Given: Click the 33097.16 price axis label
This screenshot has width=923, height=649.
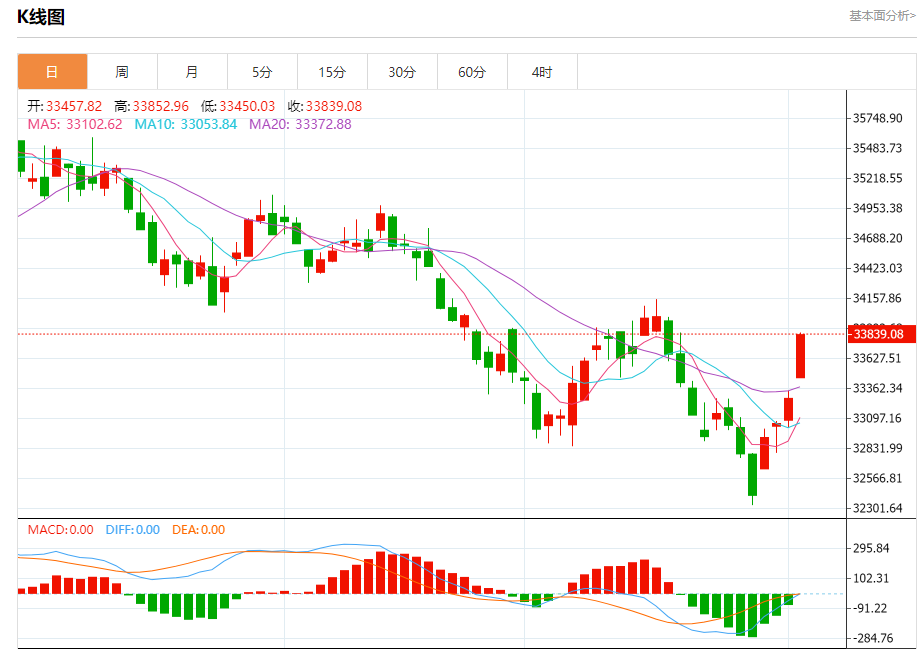Looking at the screenshot, I should [878, 418].
